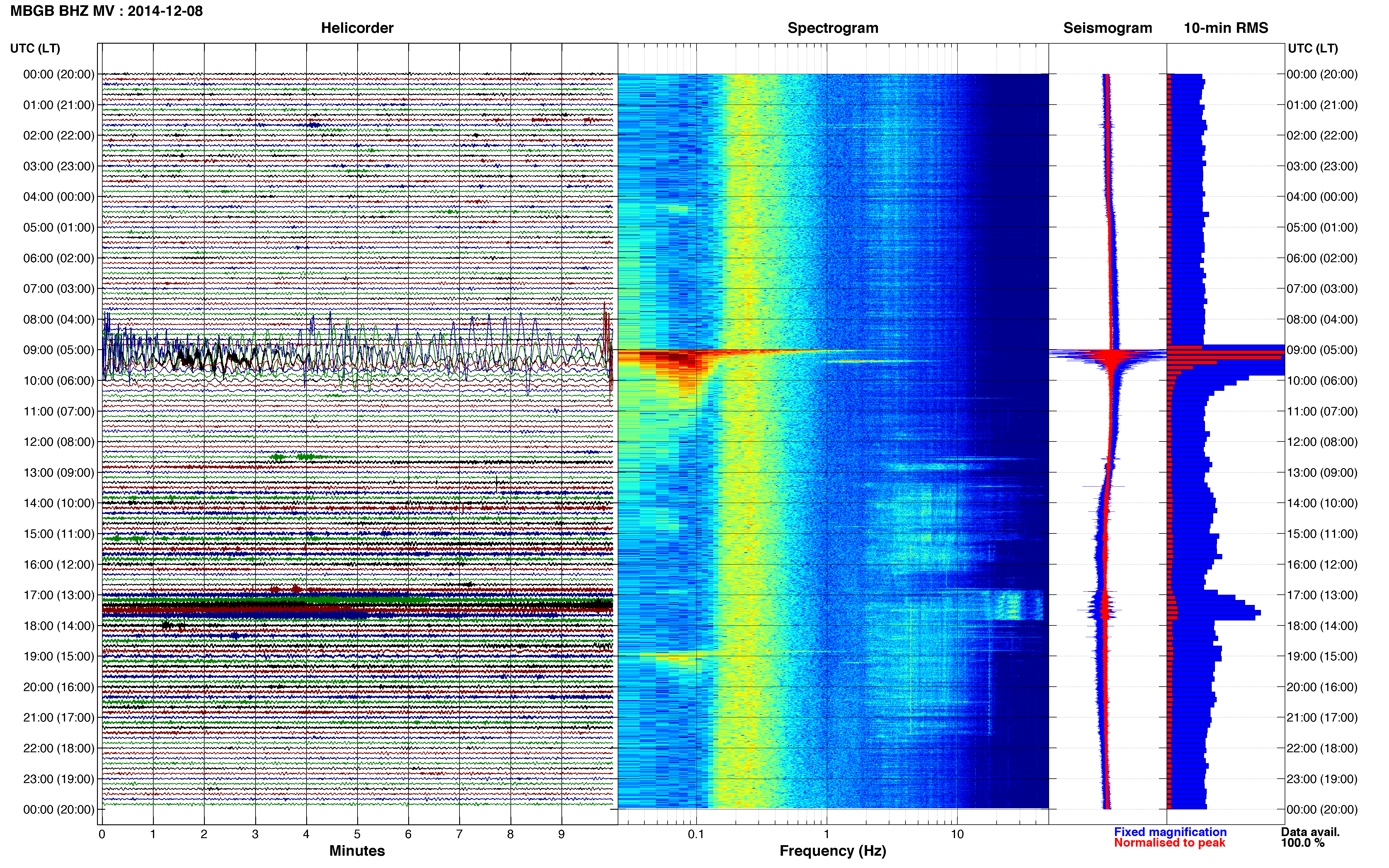Click the UTC (LT) label beside the RMS panel

pos(1313,48)
